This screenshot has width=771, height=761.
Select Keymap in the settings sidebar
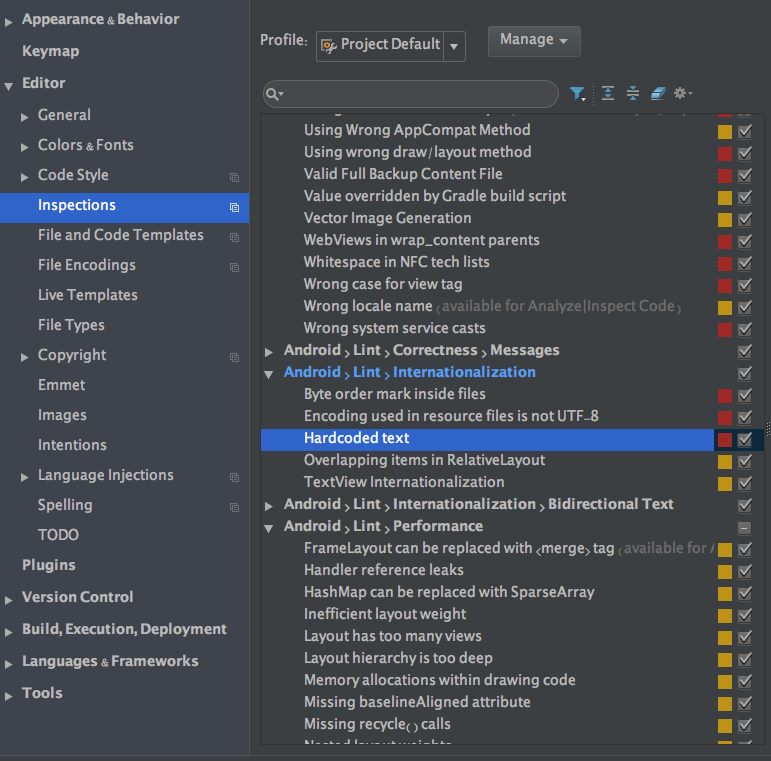pos(50,51)
